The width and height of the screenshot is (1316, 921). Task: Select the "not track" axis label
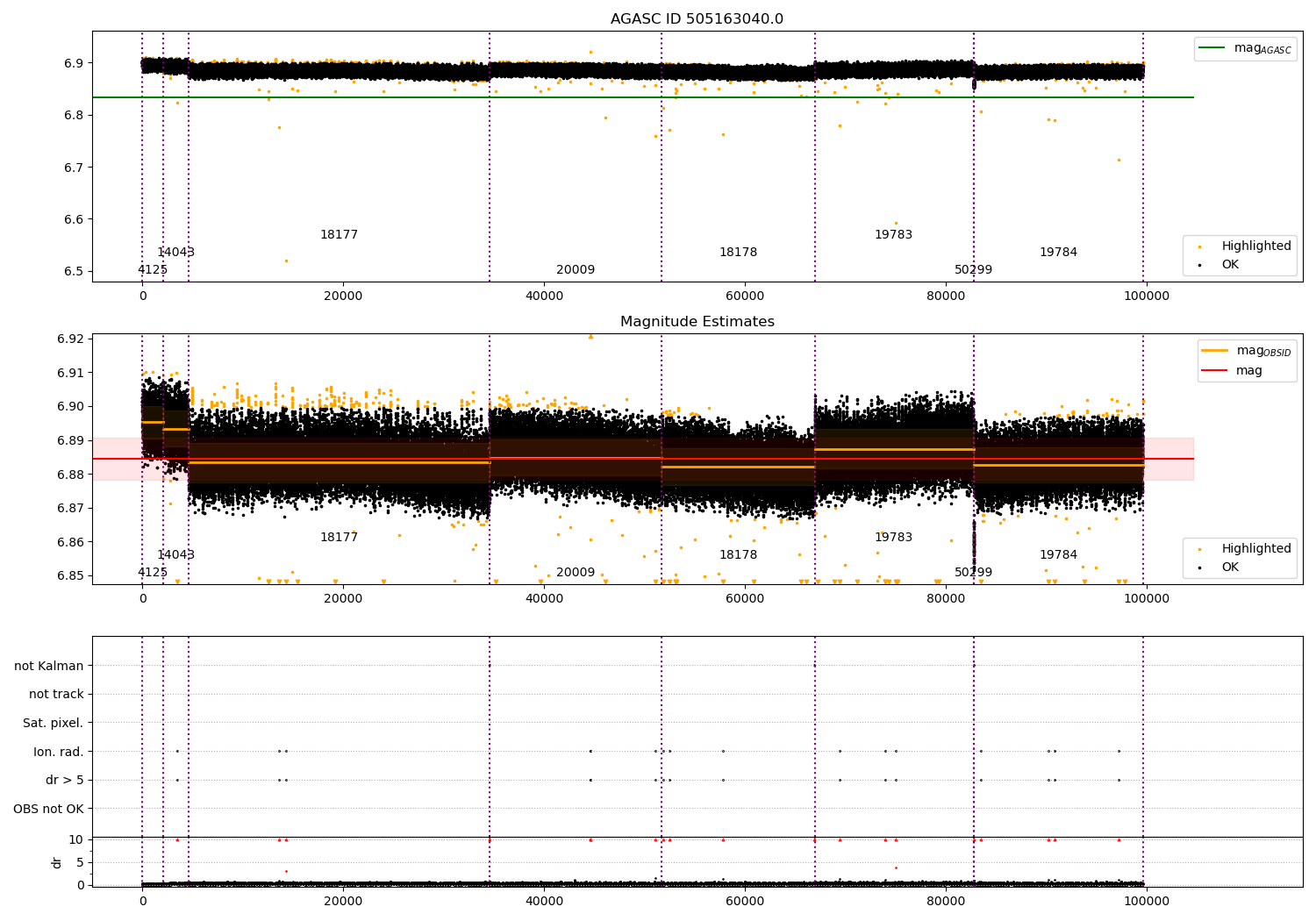56,694
